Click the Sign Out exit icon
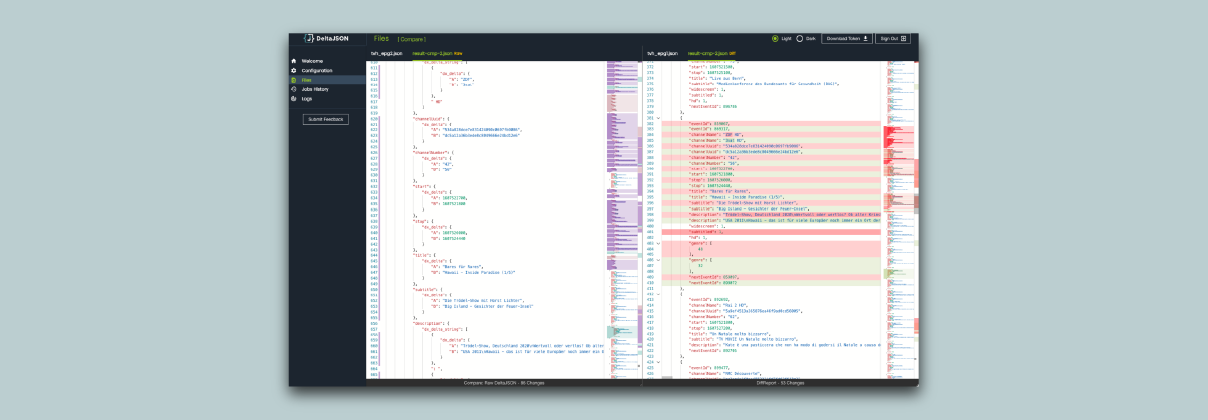The width and height of the screenshot is (1208, 420). click(904, 38)
